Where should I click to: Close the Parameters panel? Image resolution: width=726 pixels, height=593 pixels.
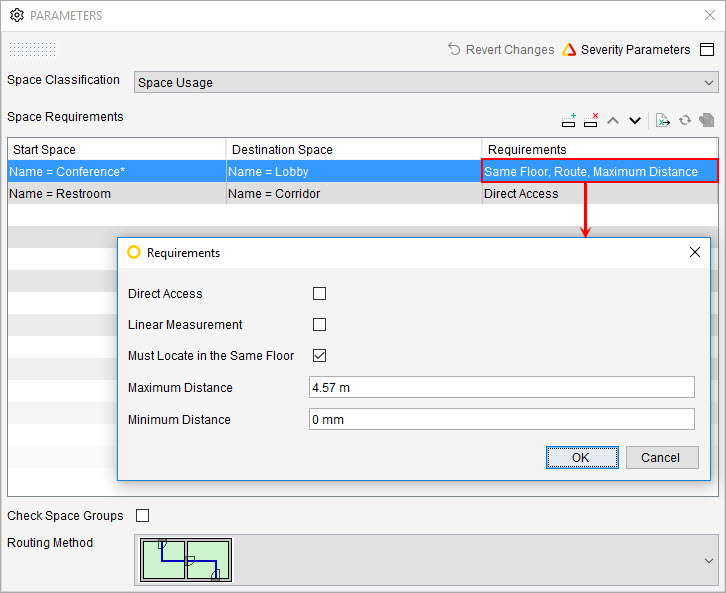tap(710, 15)
